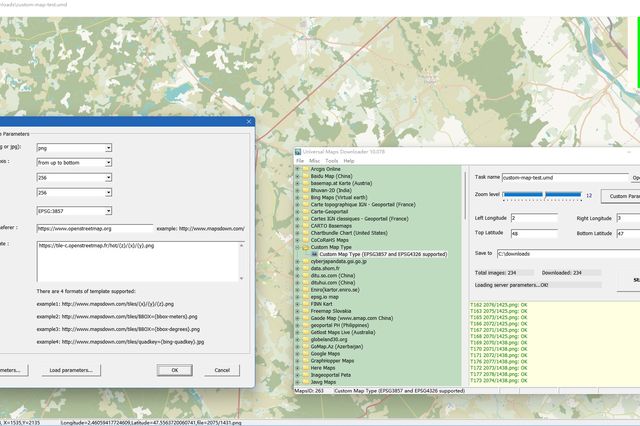The width and height of the screenshot is (640, 426).
Task: Click the Save to path field
Action: (569, 254)
